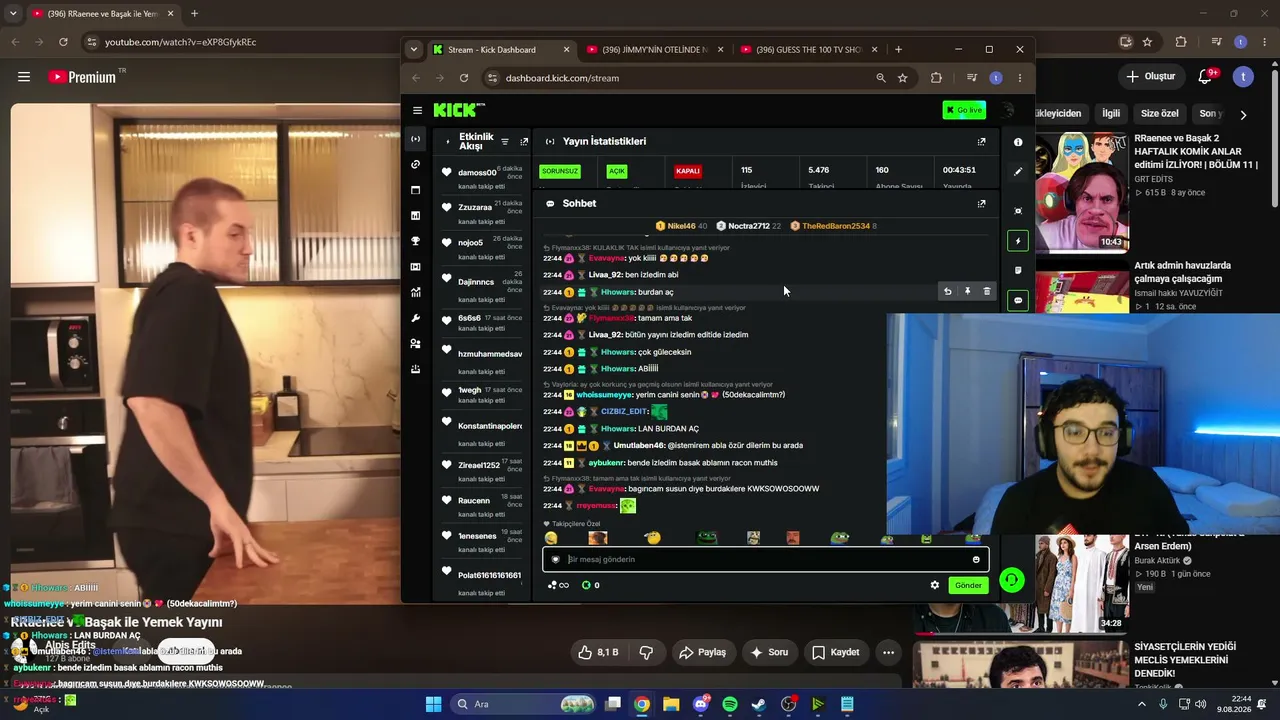Open Discord from the taskbar
Image resolution: width=1280 pixels, height=720 pixels.
point(701,704)
